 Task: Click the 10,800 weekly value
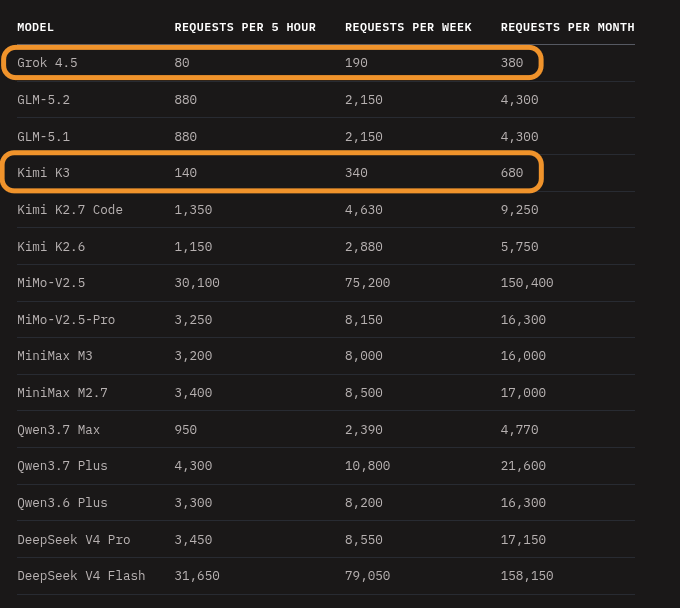pyautogui.click(x=367, y=466)
